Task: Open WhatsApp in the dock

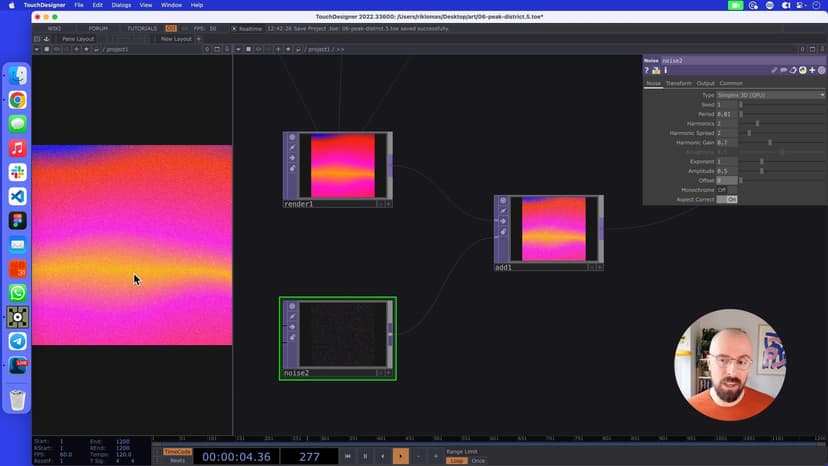Action: pos(17,293)
